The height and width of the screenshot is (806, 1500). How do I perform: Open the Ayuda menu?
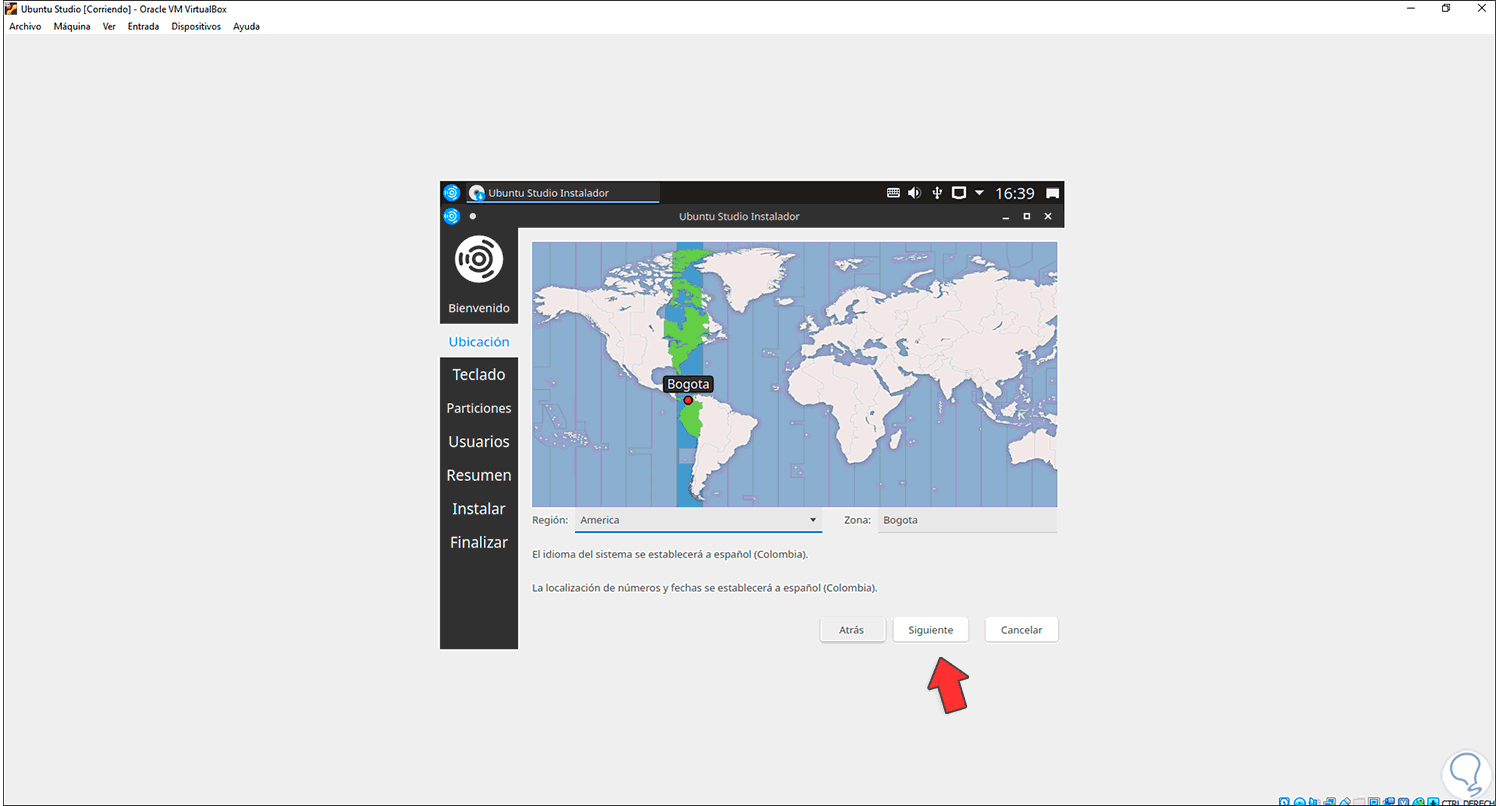246,27
